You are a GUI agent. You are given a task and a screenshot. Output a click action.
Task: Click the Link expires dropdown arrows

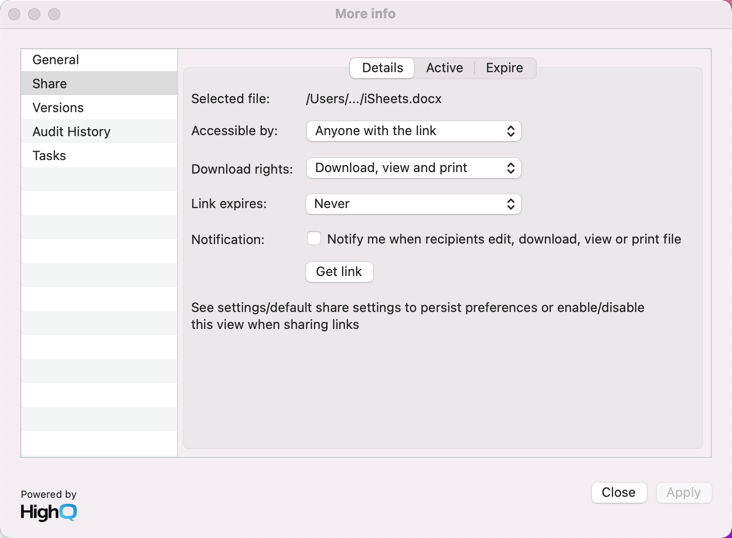click(511, 204)
